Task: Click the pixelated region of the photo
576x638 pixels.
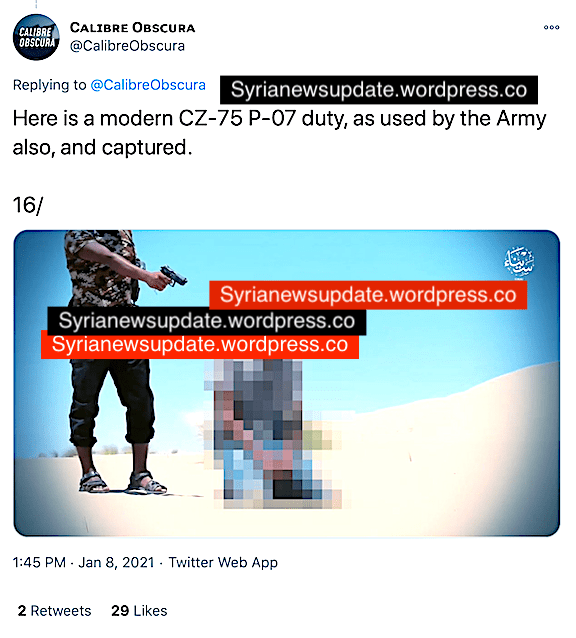Action: (x=275, y=433)
